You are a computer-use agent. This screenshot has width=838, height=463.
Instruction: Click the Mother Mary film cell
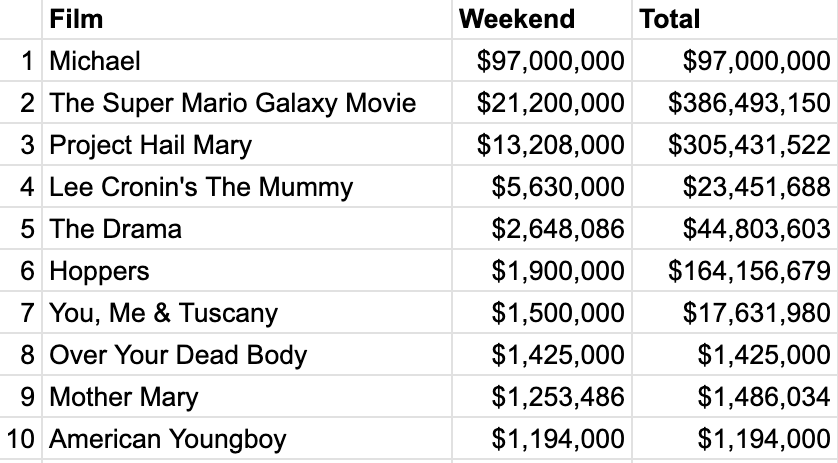[x=247, y=397]
